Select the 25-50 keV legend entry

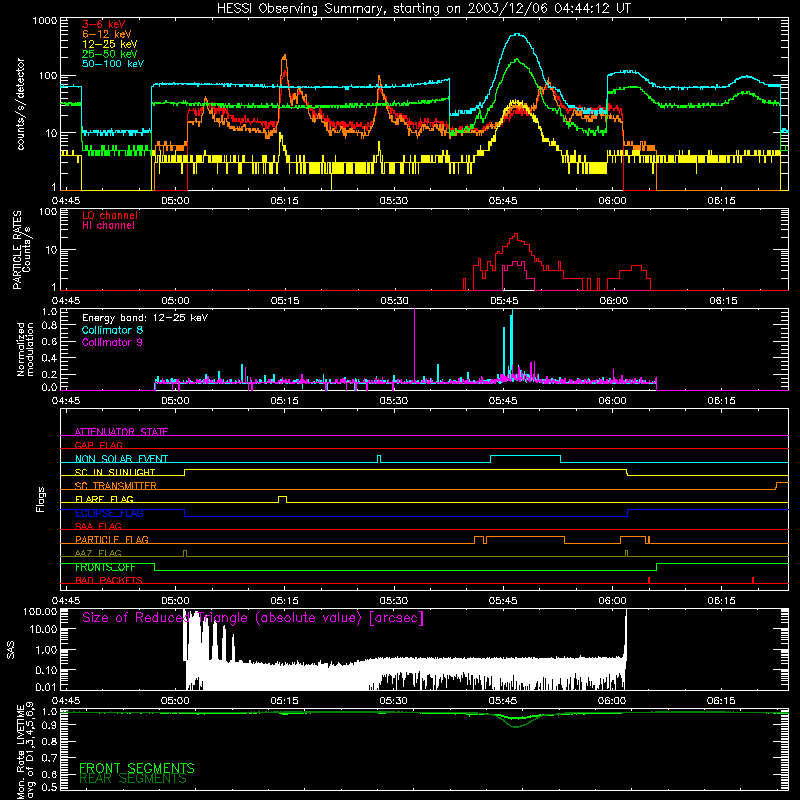click(110, 54)
